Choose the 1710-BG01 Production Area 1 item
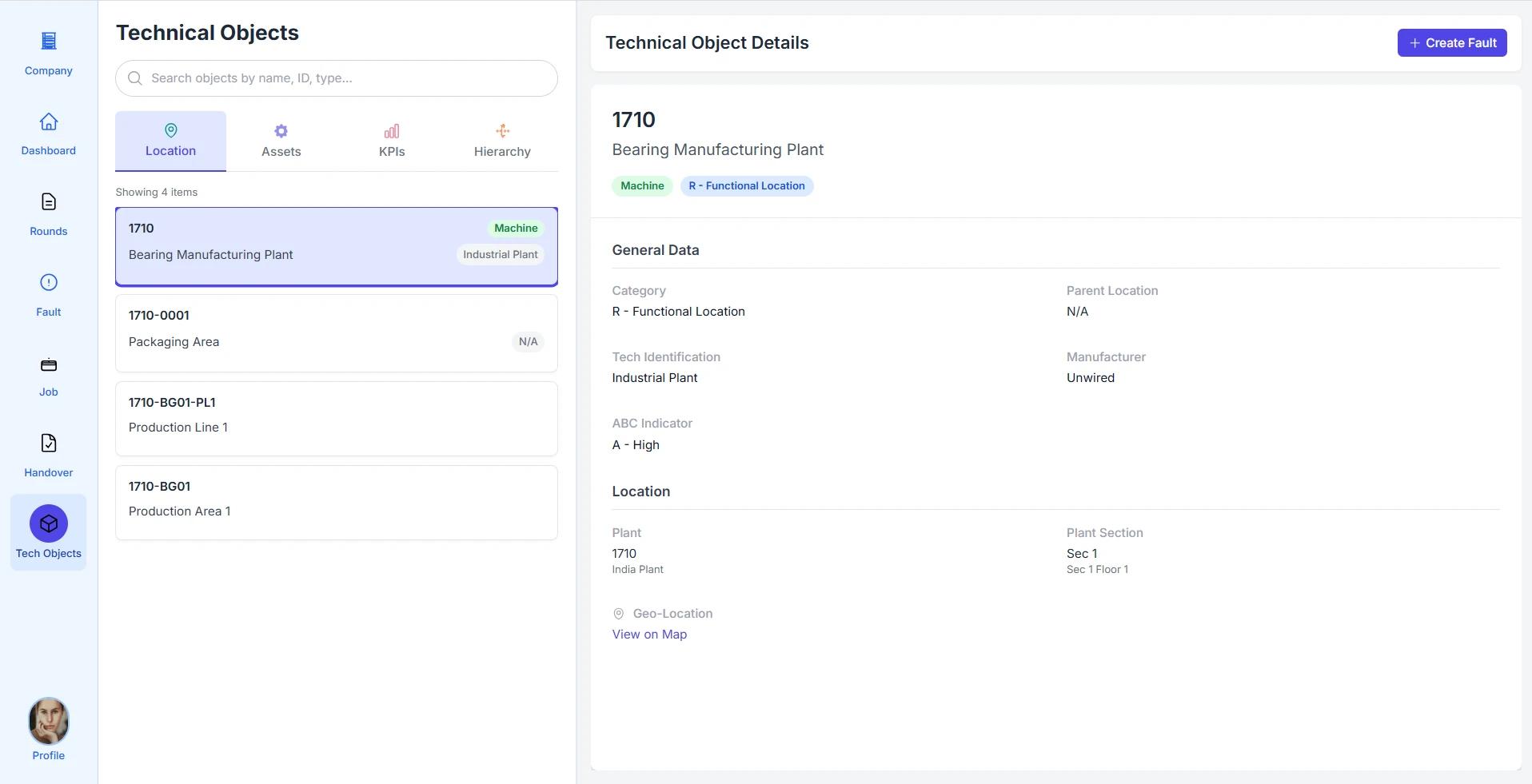The height and width of the screenshot is (784, 1532). coord(336,503)
